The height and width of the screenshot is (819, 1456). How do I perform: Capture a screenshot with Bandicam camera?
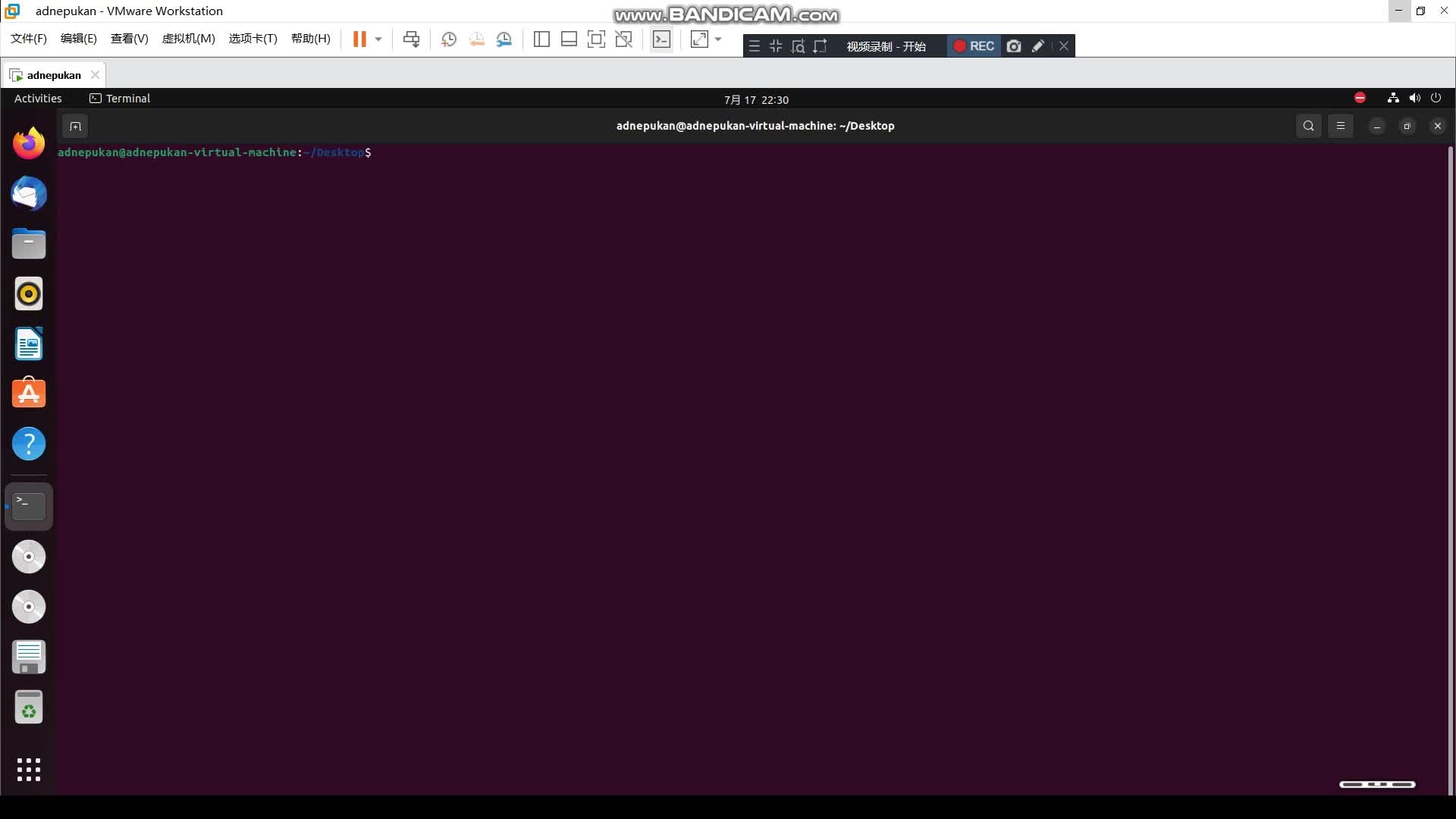coord(1014,46)
